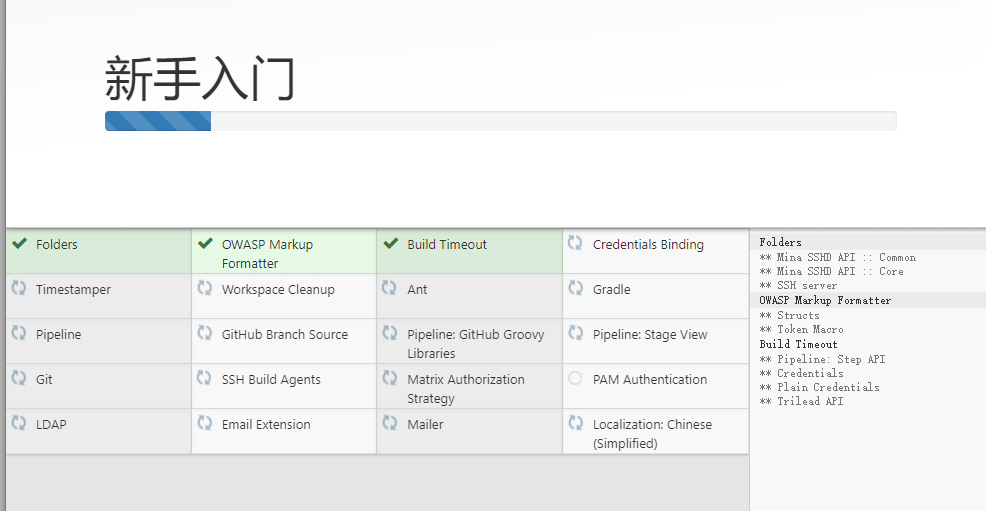Viewport: 986px width, 511px height.
Task: Click the 新手入门 heading
Action: coord(200,79)
